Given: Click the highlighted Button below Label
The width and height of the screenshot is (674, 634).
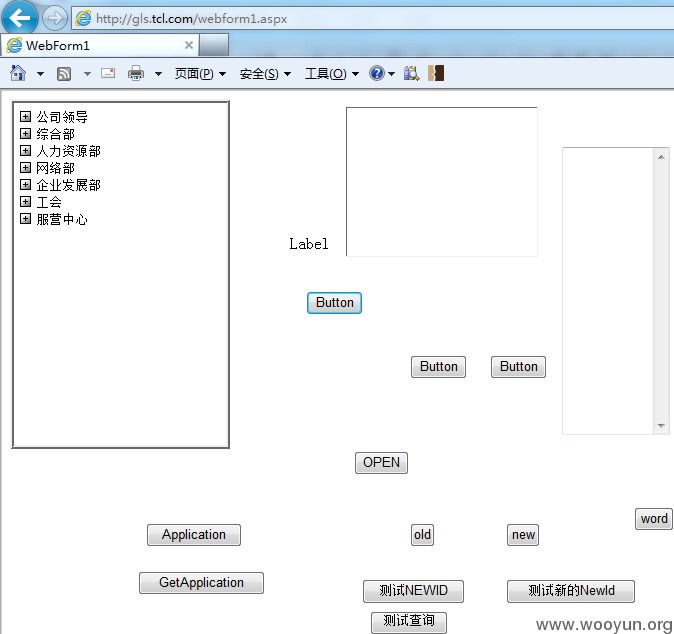Looking at the screenshot, I should click(334, 303).
